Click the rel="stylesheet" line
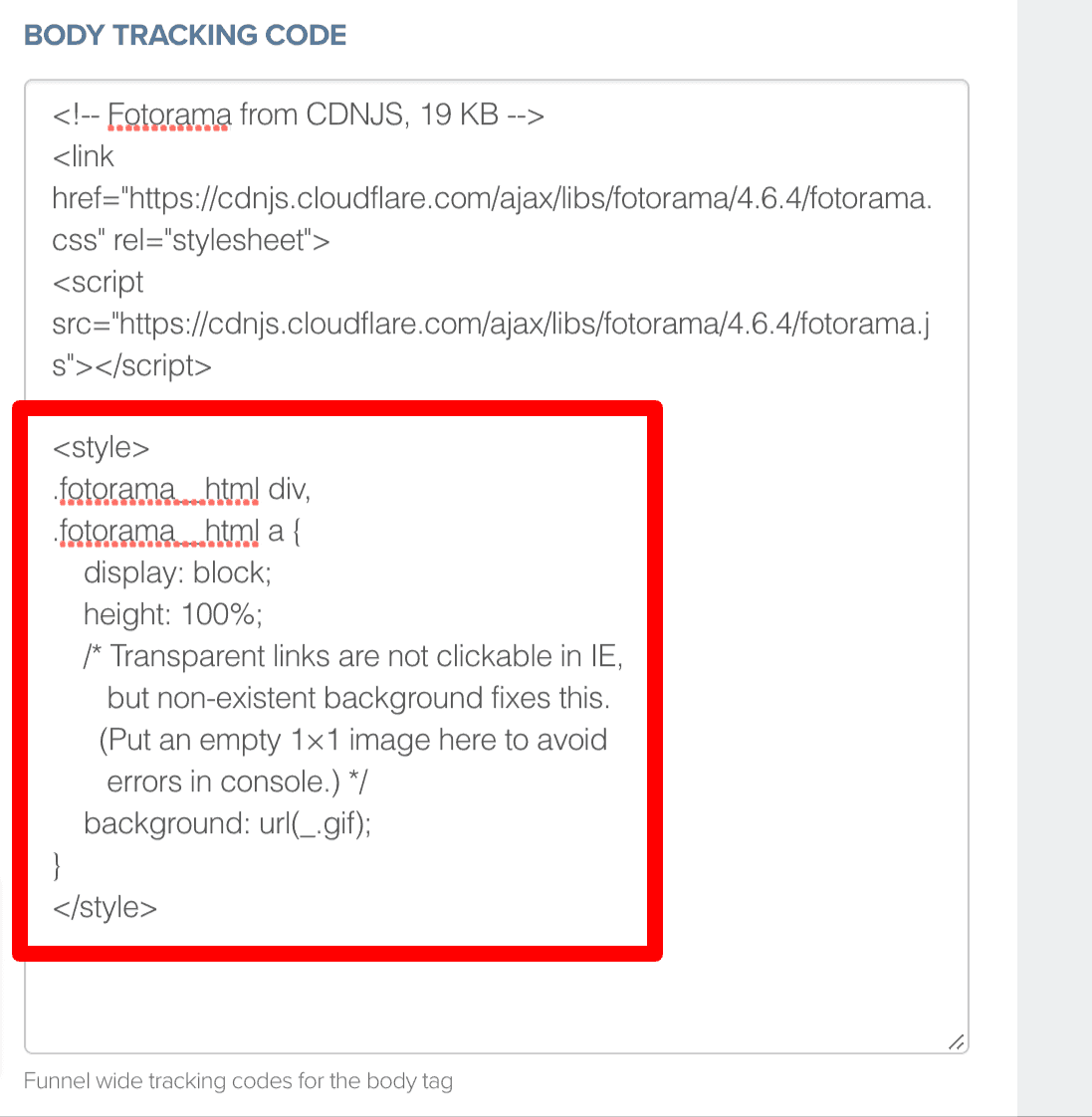Screen dimensions: 1092x1117 (x=191, y=240)
